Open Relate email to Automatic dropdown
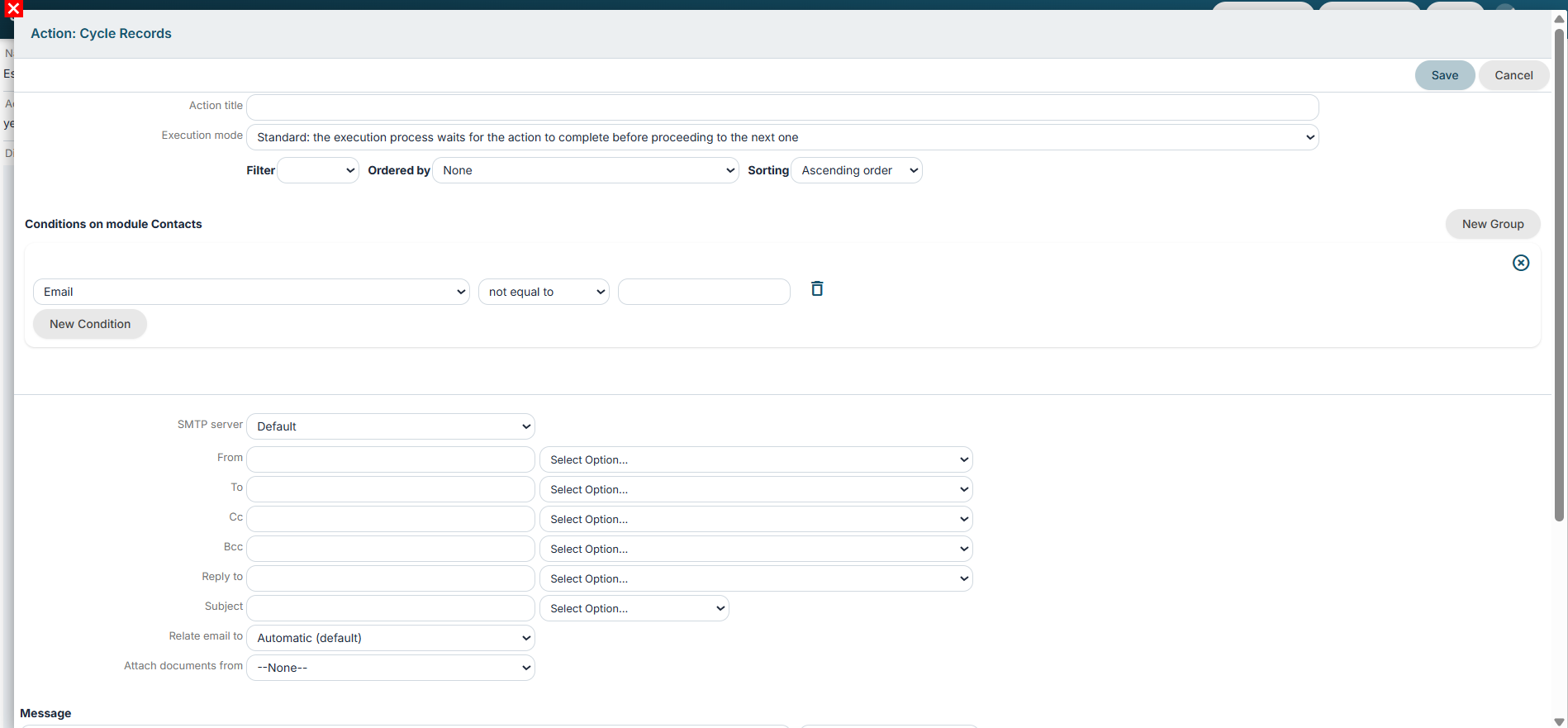Screen dimensions: 1568x728 point(391,638)
